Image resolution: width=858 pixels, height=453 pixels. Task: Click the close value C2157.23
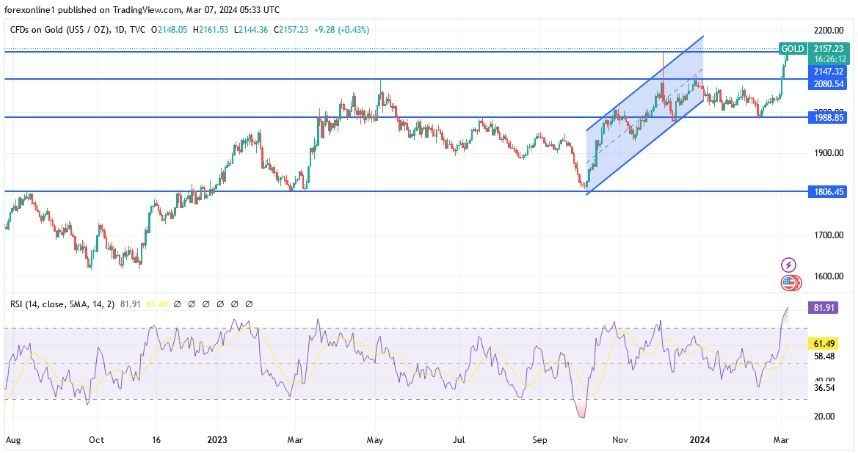[x=291, y=30]
